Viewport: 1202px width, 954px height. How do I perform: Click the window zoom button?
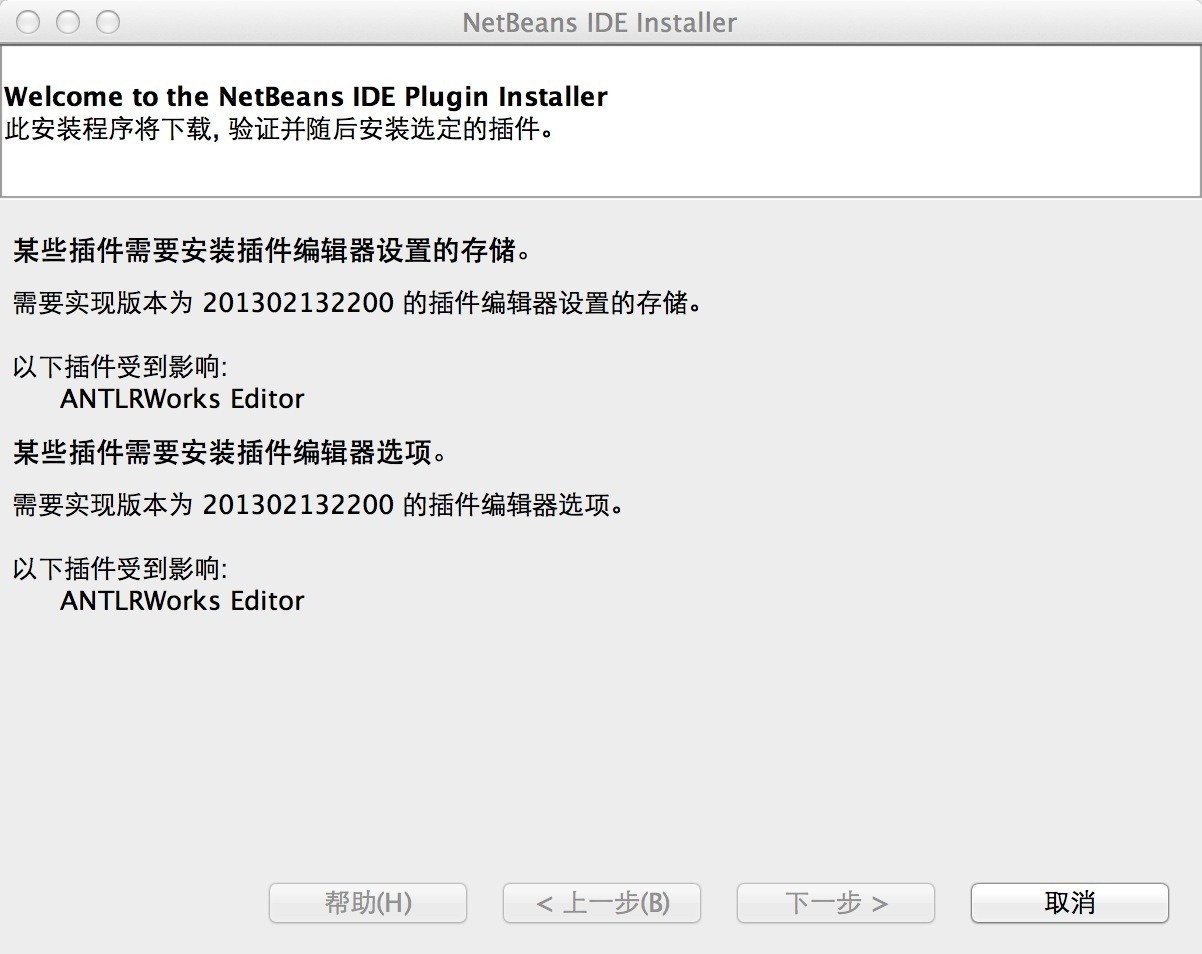(x=106, y=22)
